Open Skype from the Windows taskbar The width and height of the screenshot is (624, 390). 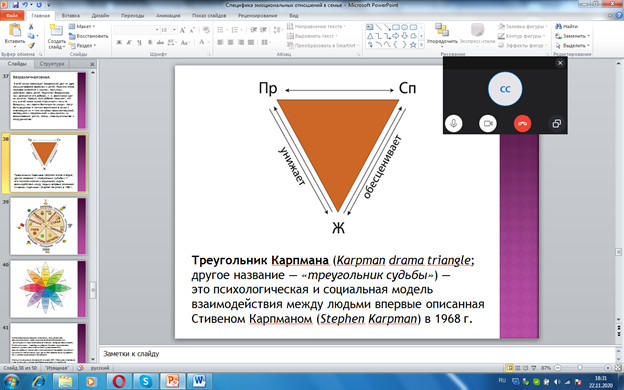tap(145, 381)
